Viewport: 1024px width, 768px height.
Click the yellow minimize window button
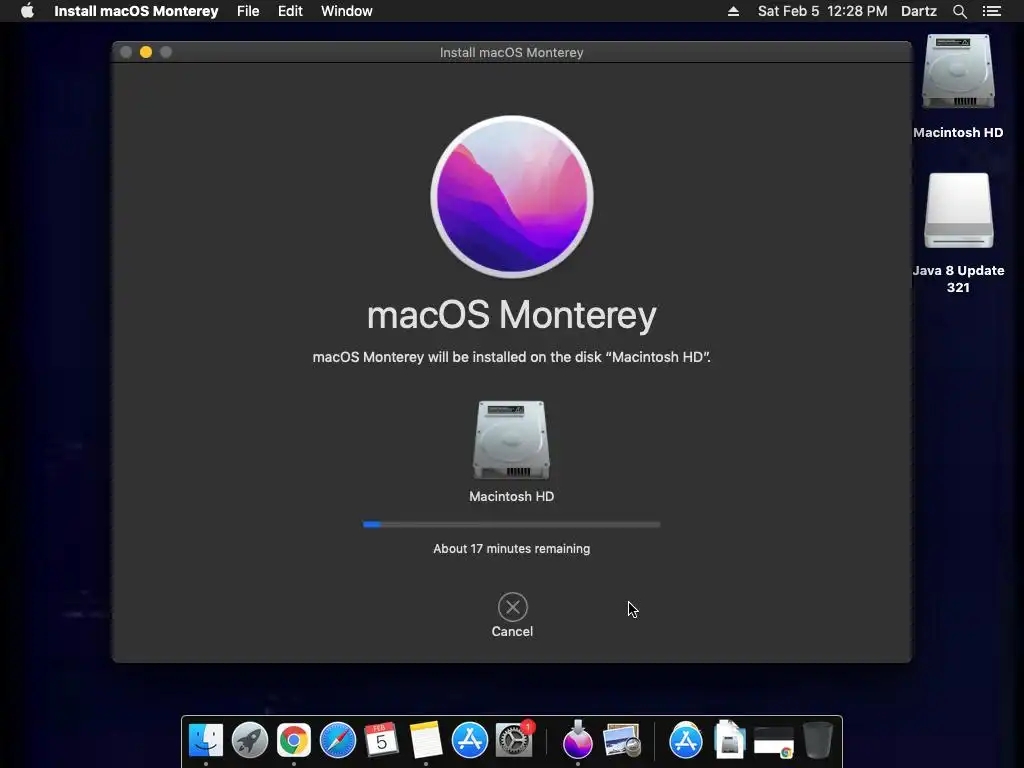tap(146, 52)
